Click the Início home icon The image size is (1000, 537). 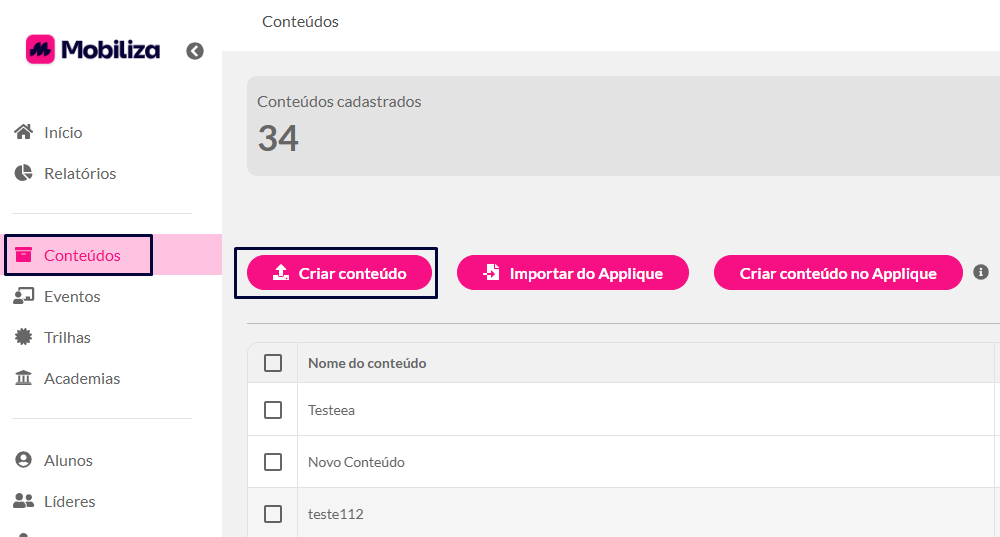tap(24, 132)
